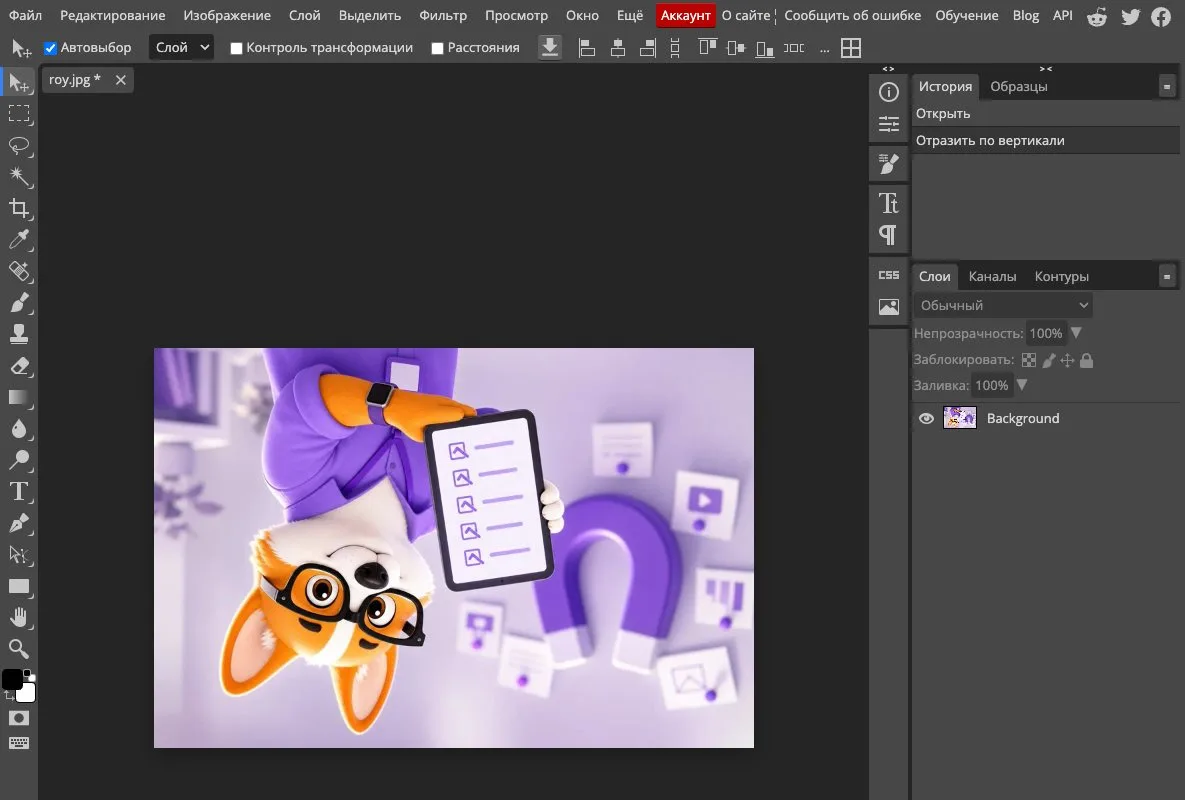Screen dimensions: 1185x800
Task: Select the Crop tool
Action: 19,208
